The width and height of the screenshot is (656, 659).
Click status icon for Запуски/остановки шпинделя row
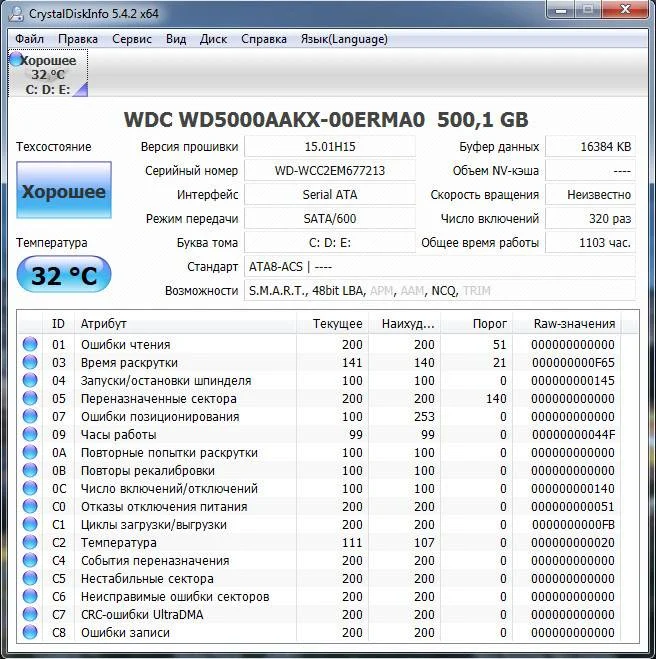(x=30, y=380)
